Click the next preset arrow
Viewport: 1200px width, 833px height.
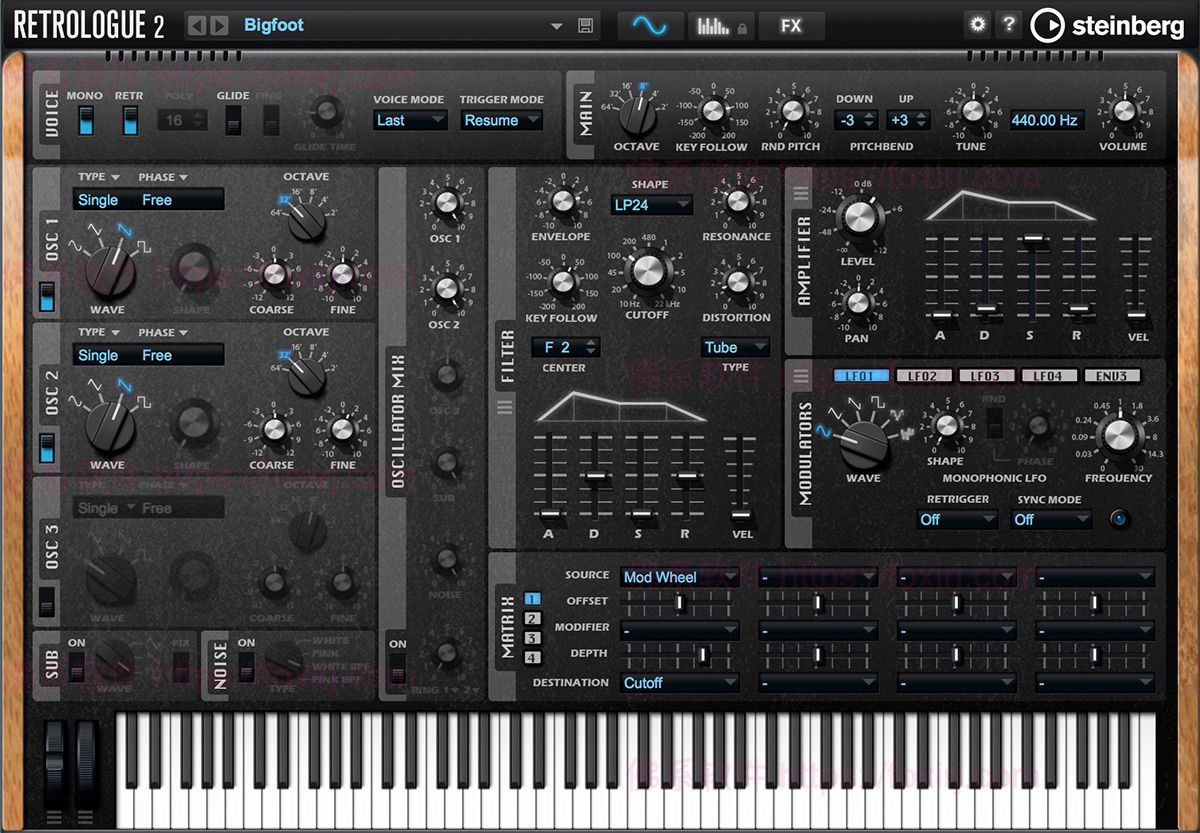(221, 24)
